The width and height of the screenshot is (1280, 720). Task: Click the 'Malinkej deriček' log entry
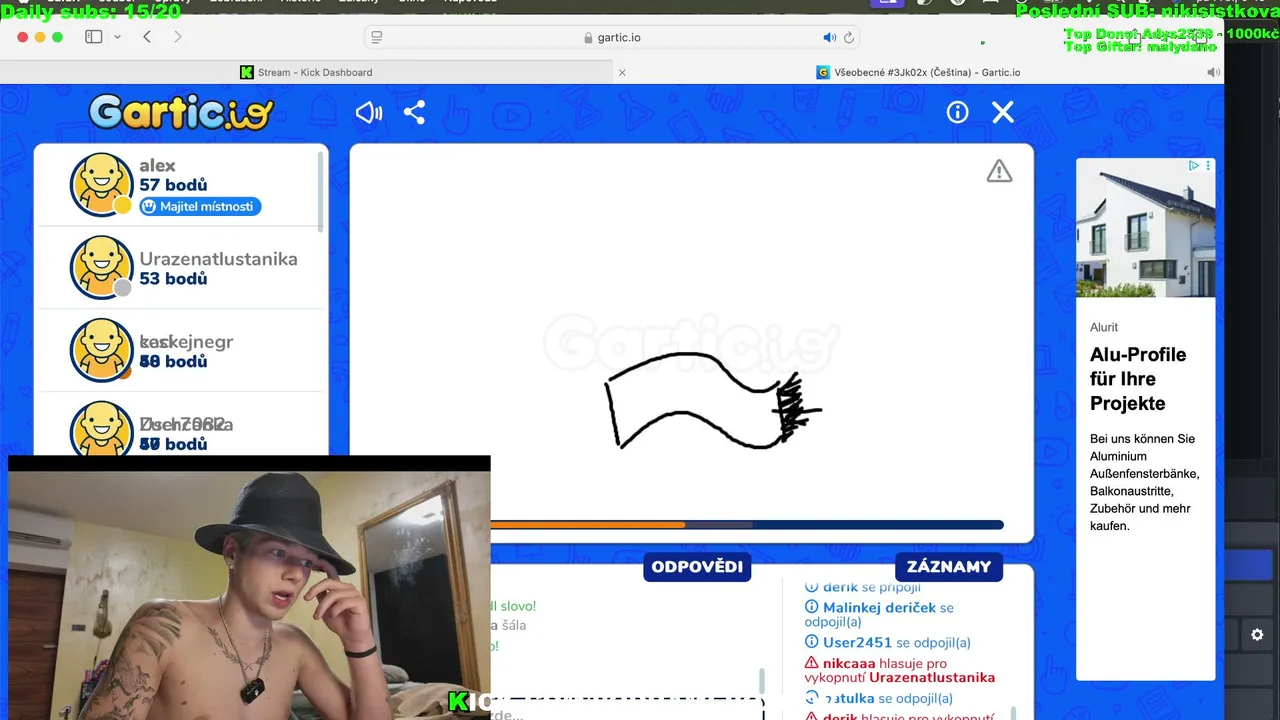tap(879, 614)
